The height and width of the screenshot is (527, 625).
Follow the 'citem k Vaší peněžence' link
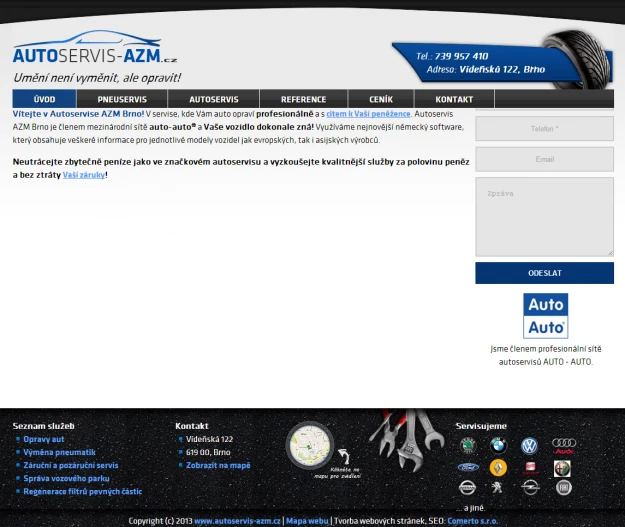[368, 114]
